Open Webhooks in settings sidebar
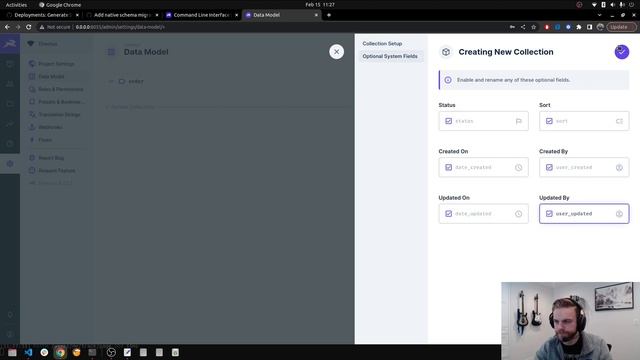Screen dimensions: 640x360 50,127
